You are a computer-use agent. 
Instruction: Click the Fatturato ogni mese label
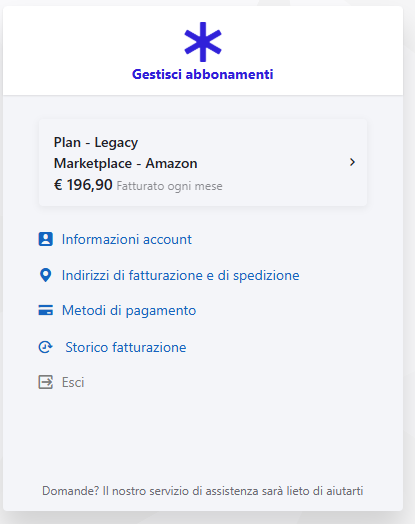pyautogui.click(x=169, y=186)
